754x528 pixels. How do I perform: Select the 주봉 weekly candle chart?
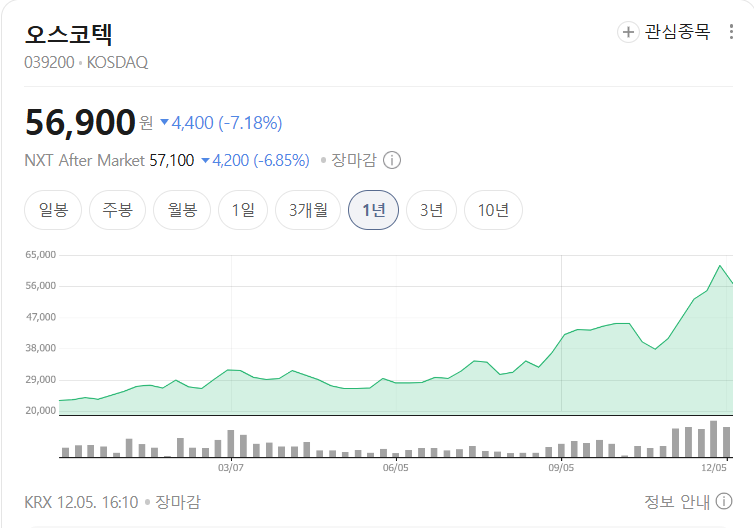118,210
